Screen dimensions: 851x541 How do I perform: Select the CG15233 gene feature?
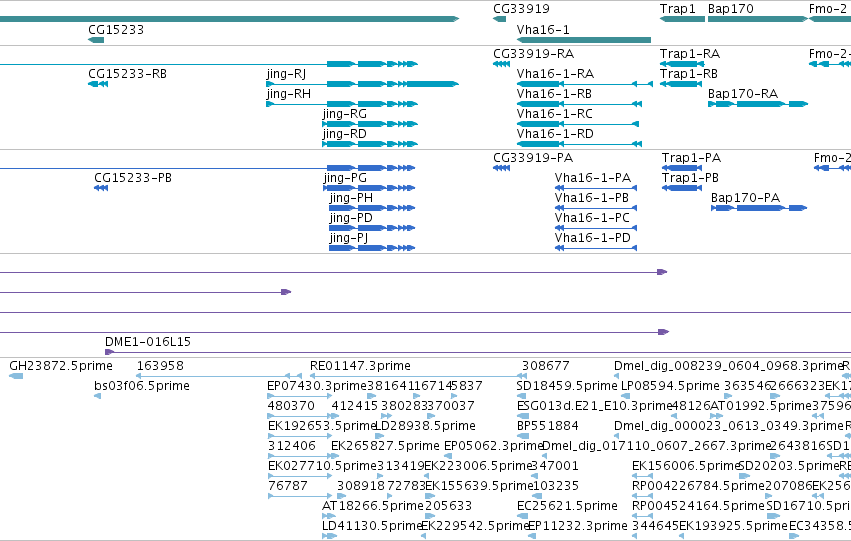point(96,40)
